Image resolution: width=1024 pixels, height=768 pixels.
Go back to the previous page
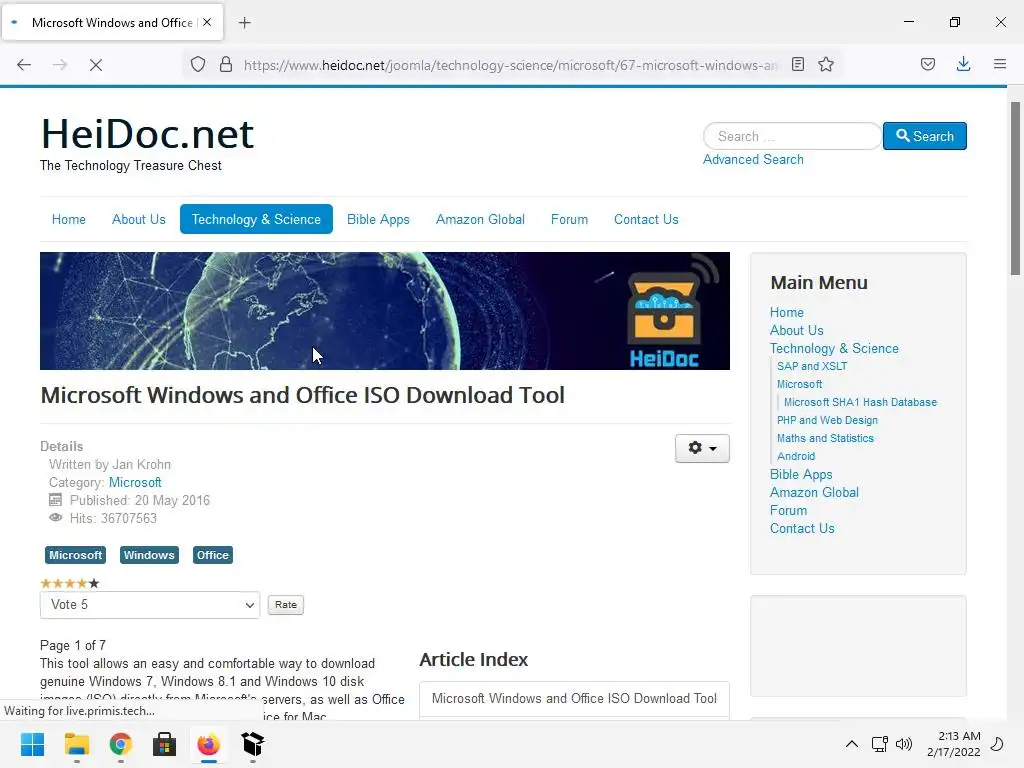pyautogui.click(x=24, y=65)
